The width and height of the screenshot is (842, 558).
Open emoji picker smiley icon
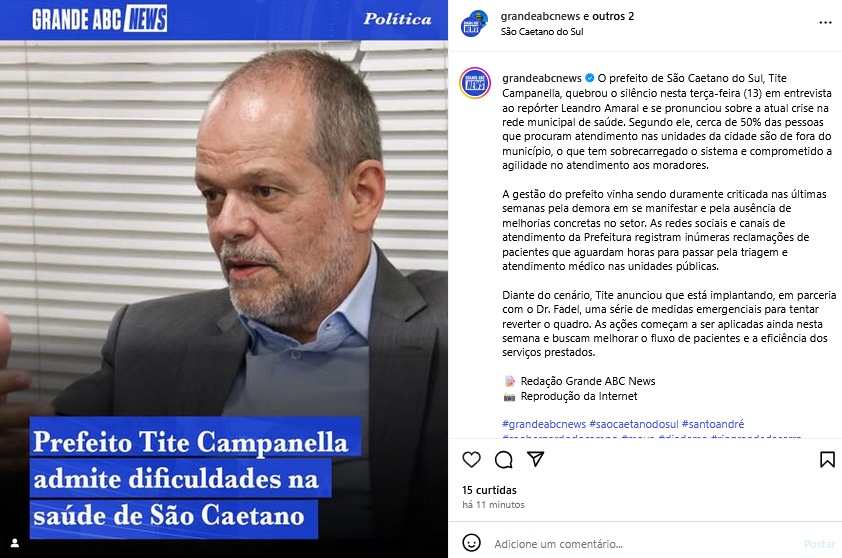(x=471, y=543)
